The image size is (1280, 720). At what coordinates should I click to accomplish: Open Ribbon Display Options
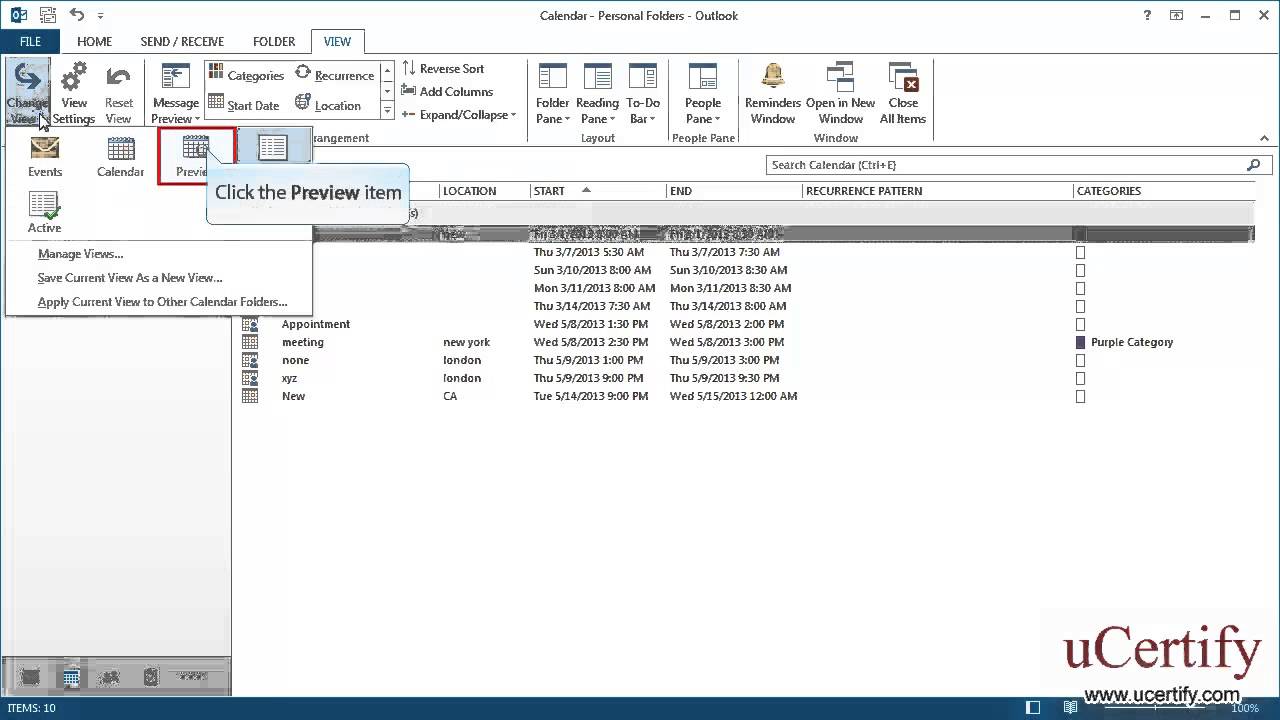[1177, 15]
